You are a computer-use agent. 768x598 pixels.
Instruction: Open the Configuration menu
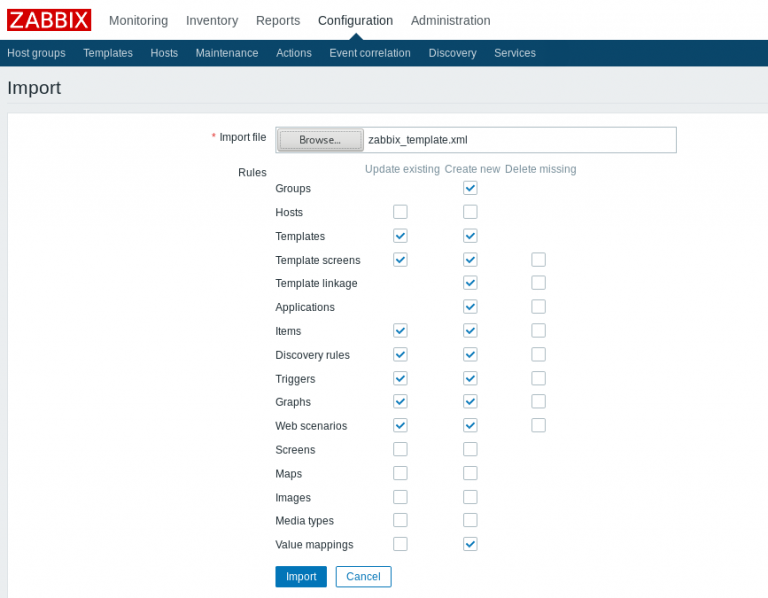click(x=355, y=21)
